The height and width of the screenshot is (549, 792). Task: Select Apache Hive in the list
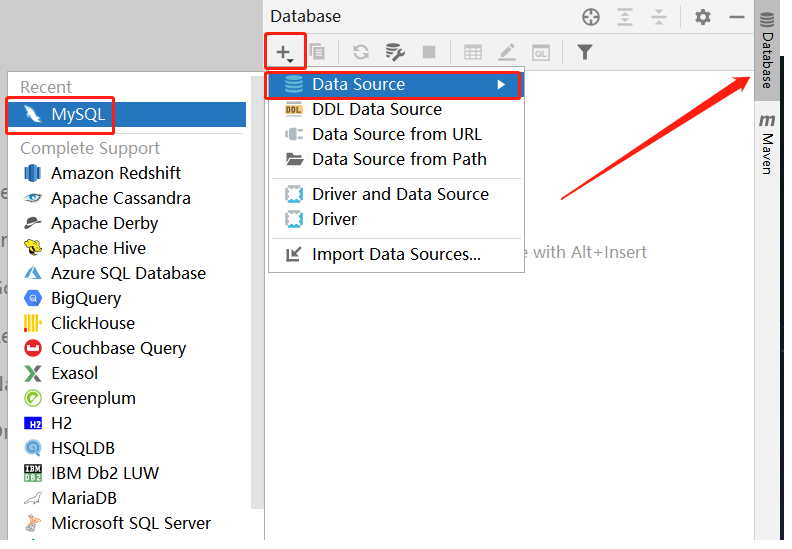point(126,248)
